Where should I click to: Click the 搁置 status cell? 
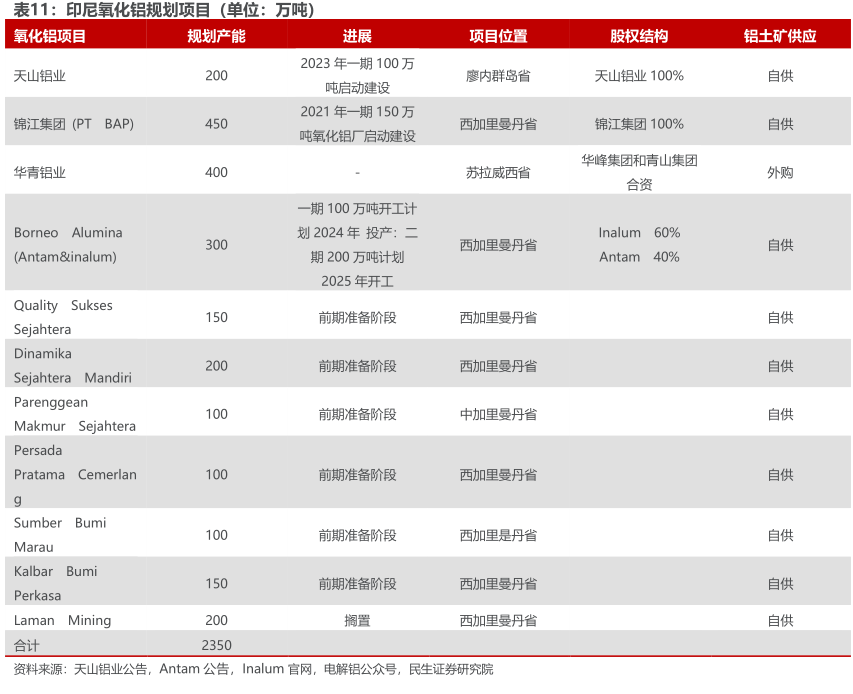pos(357,620)
